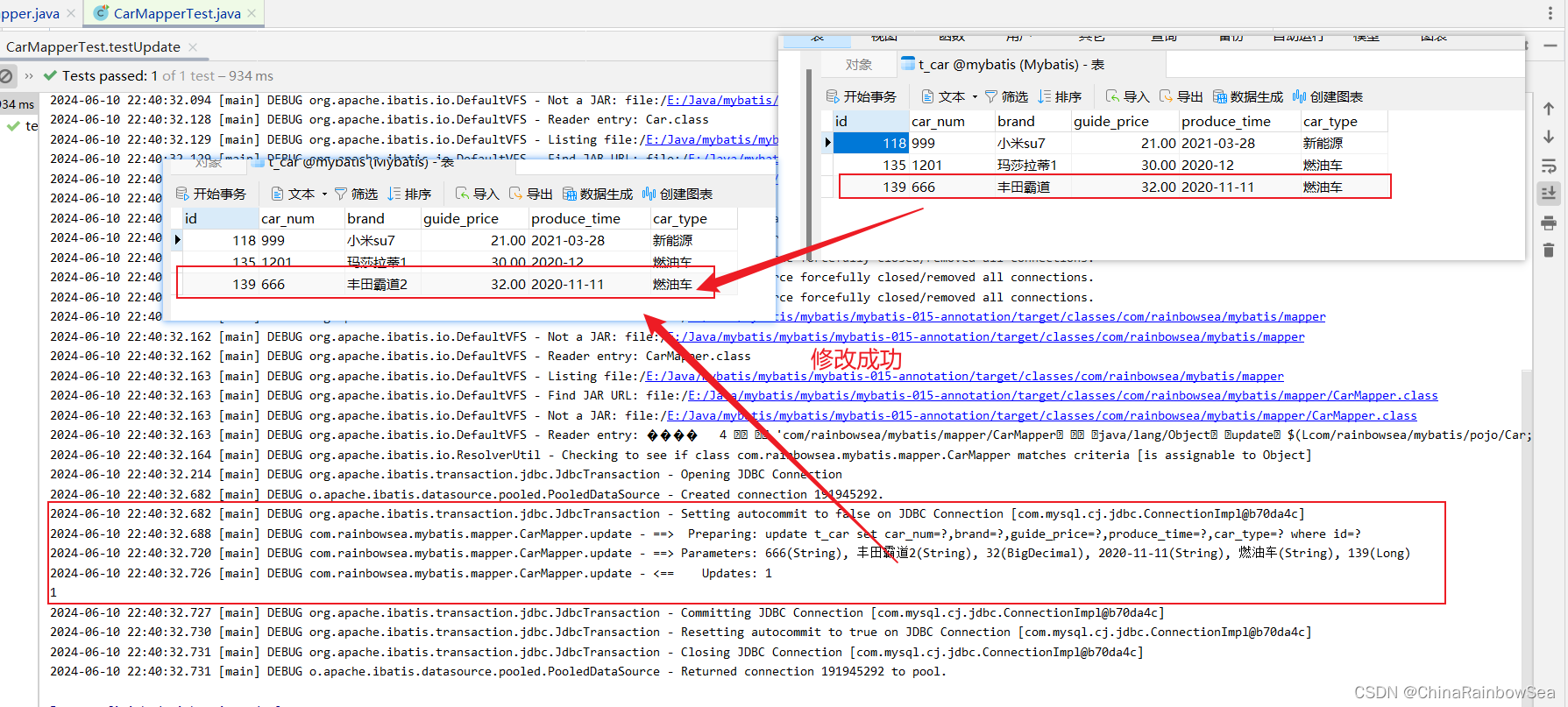Click 数据生成 data generation in left Navicat panel
Viewport: 1568px width, 707px height.
pyautogui.click(x=598, y=194)
